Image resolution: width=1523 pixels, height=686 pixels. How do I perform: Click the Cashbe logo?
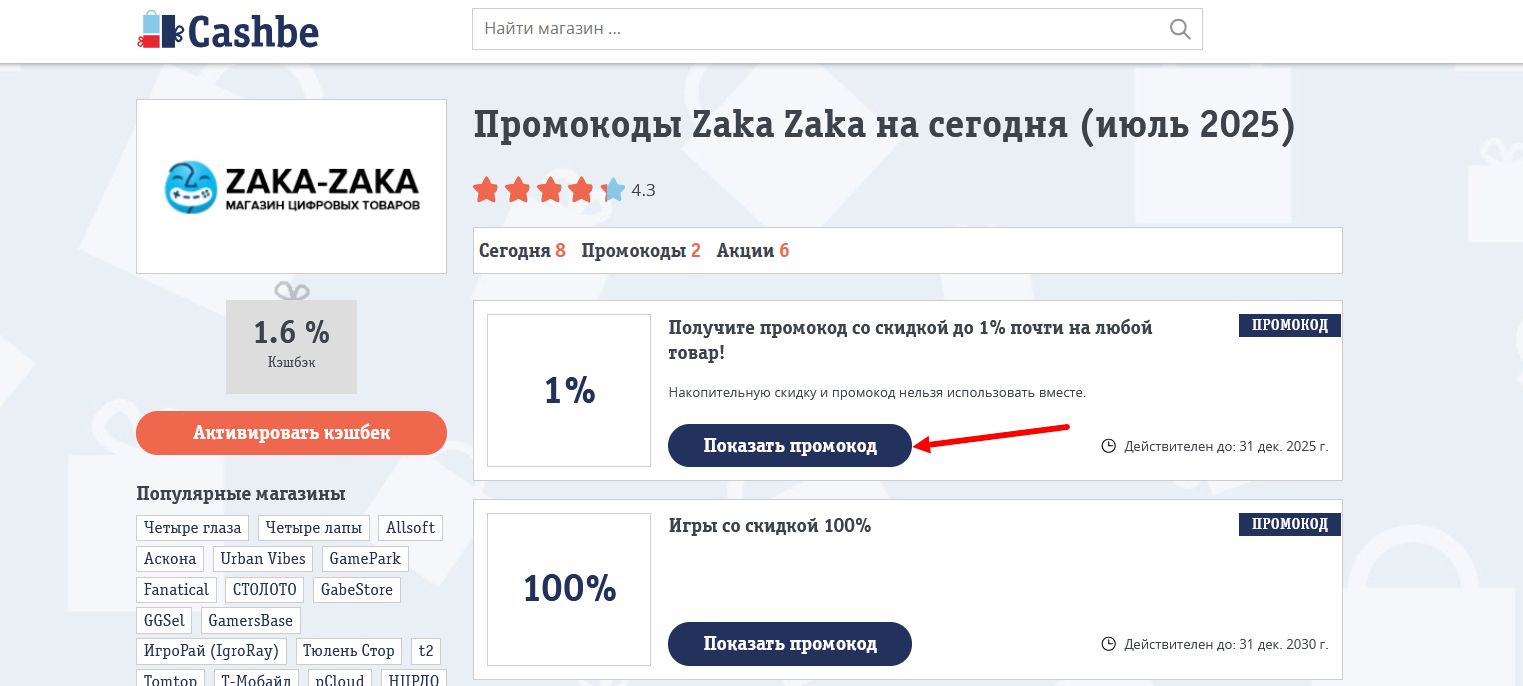click(x=228, y=31)
